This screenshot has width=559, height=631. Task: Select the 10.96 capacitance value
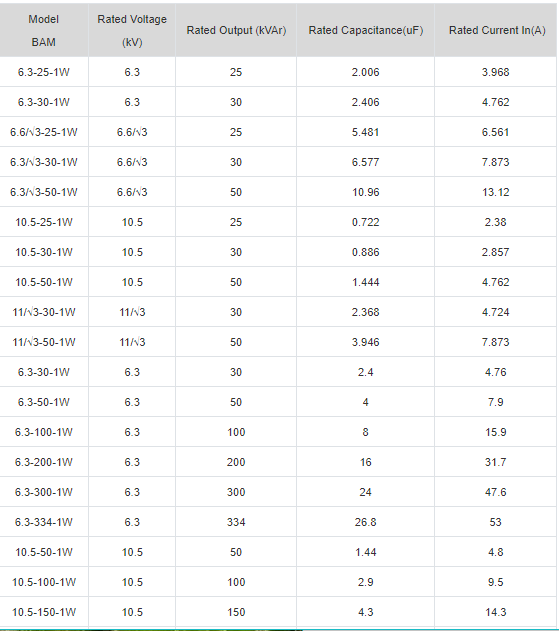365,192
